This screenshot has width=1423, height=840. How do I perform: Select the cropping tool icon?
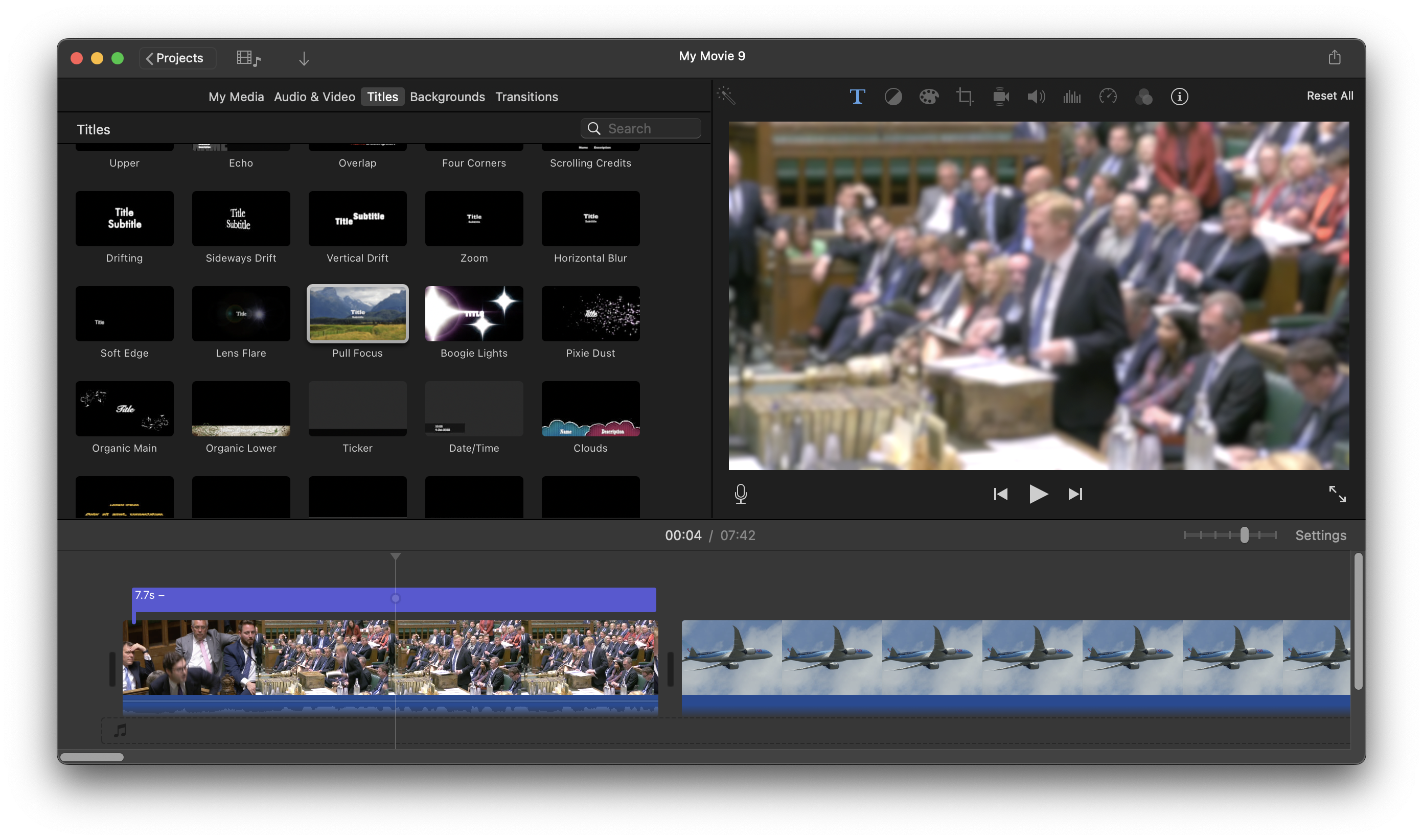[x=965, y=97]
